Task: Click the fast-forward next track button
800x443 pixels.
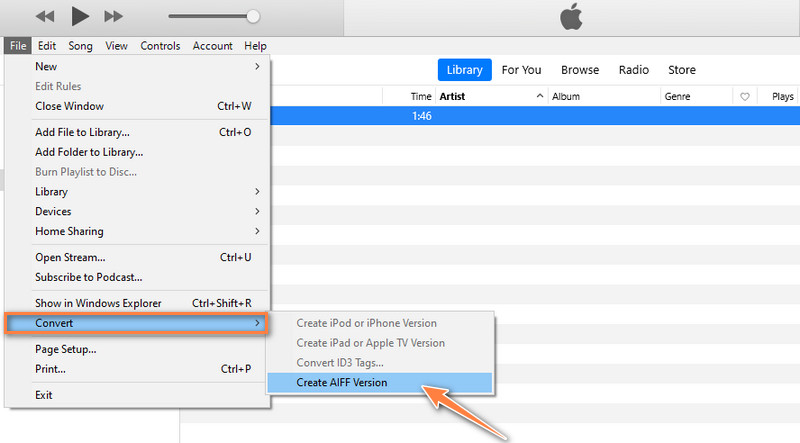Action: [113, 17]
